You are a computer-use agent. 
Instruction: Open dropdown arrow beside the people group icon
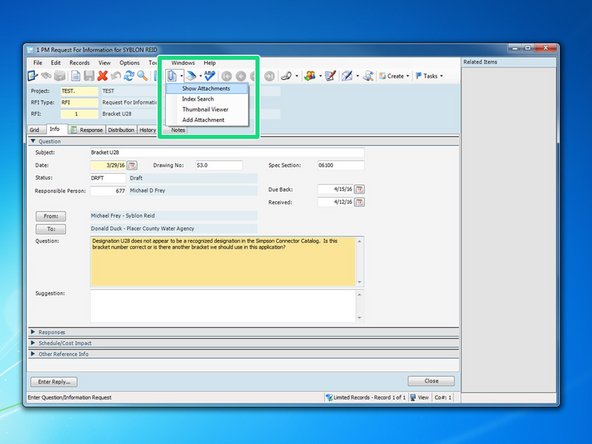(x=320, y=76)
